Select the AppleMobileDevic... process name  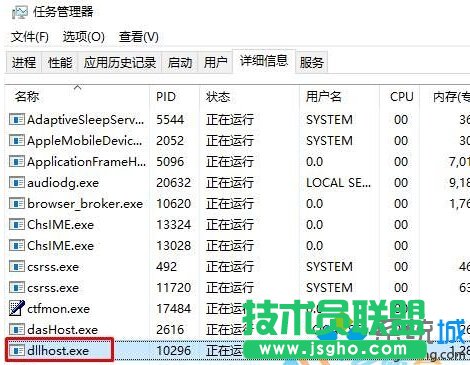click(85, 141)
